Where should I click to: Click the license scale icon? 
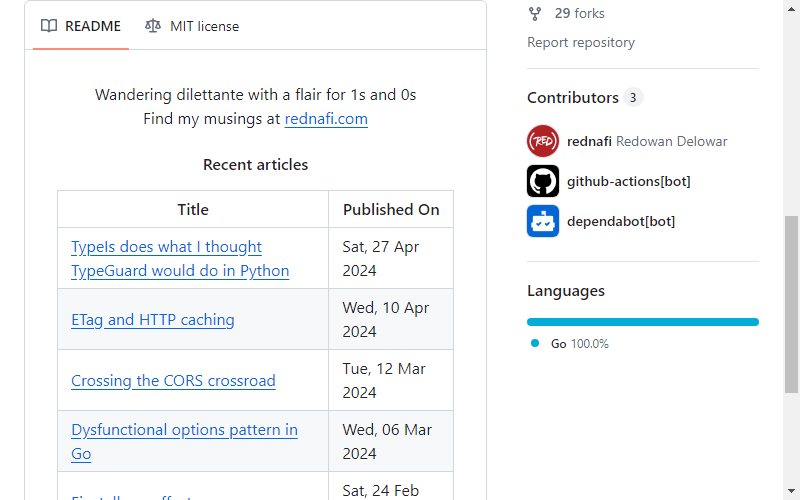point(153,26)
